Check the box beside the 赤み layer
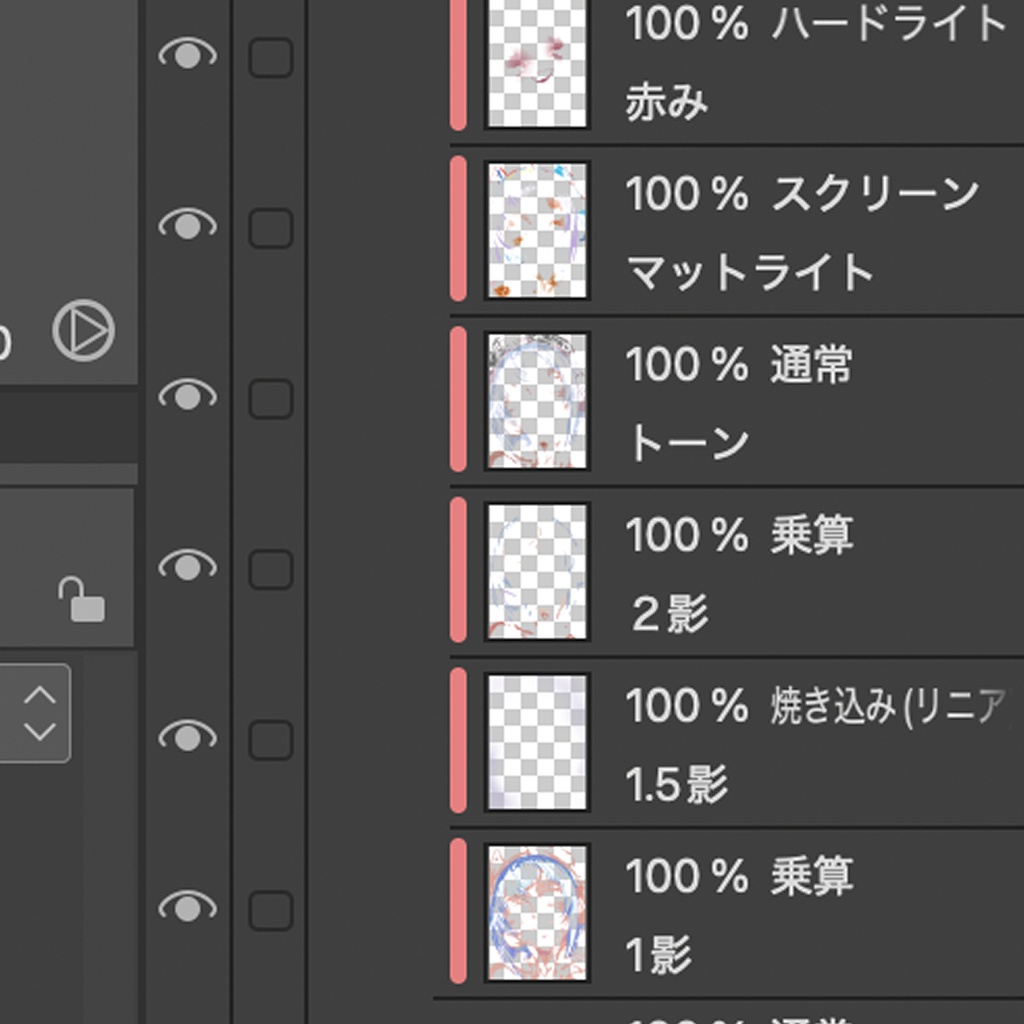Screen dimensions: 1024x1024 pos(270,58)
